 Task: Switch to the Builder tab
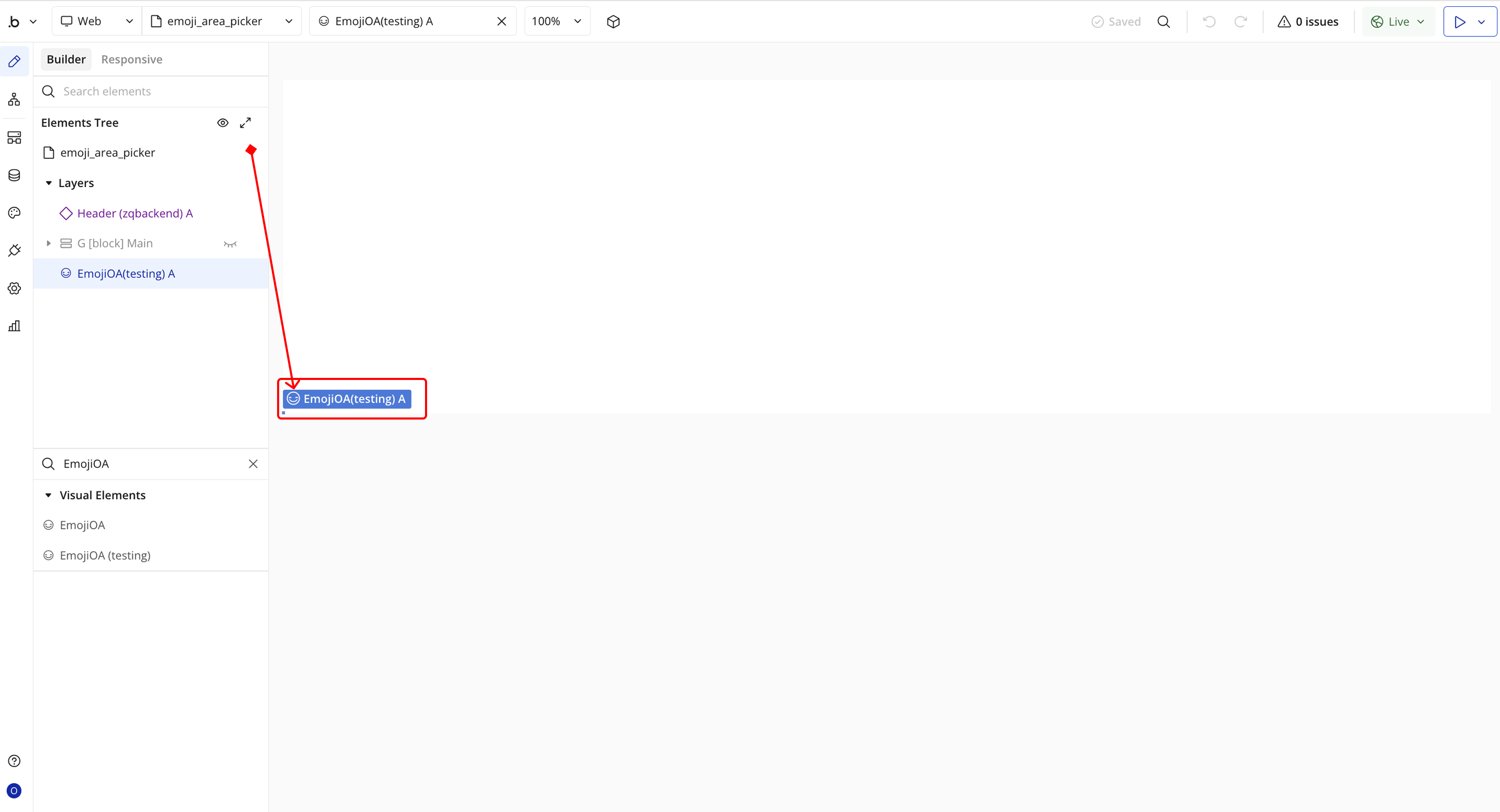(66, 59)
